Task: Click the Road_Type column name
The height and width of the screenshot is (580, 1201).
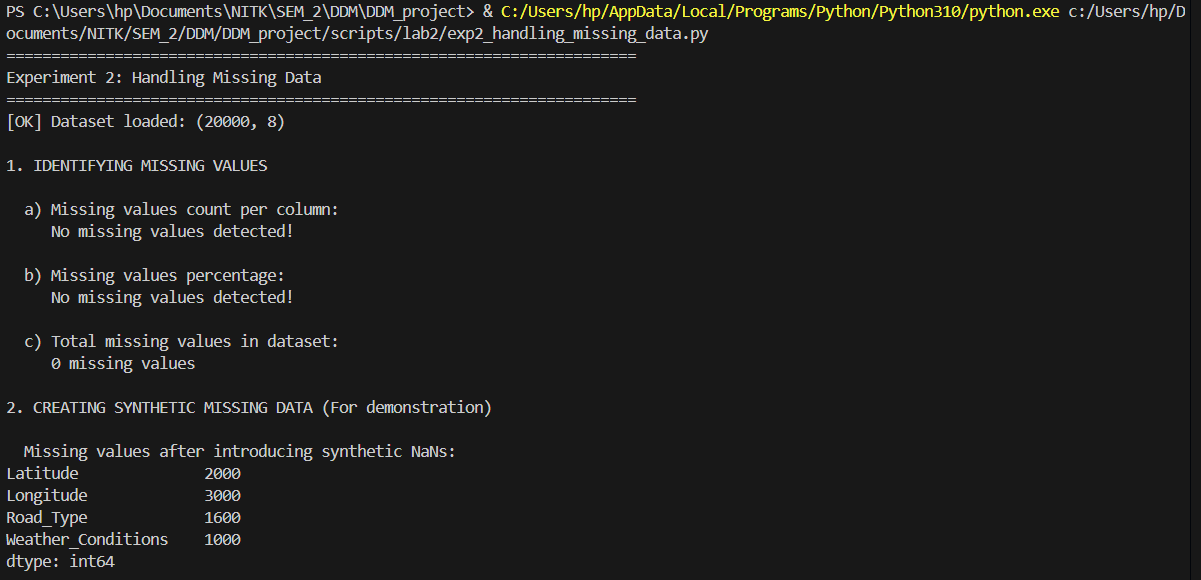Action: click(x=47, y=518)
